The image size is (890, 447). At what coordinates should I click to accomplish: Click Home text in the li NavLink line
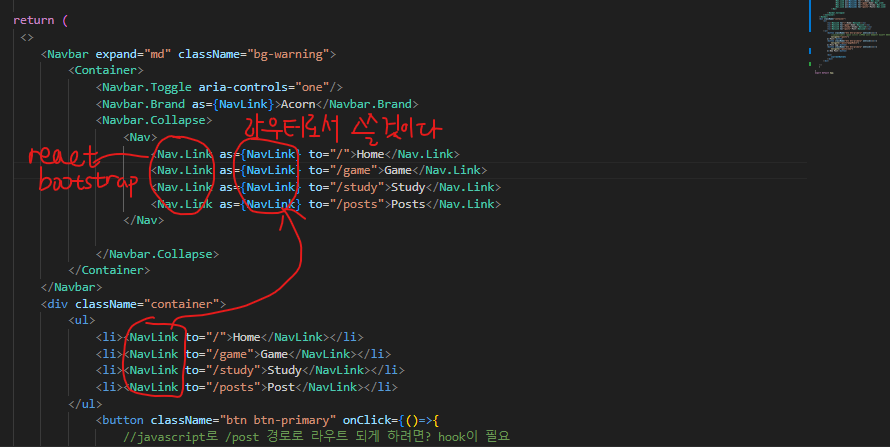point(246,337)
